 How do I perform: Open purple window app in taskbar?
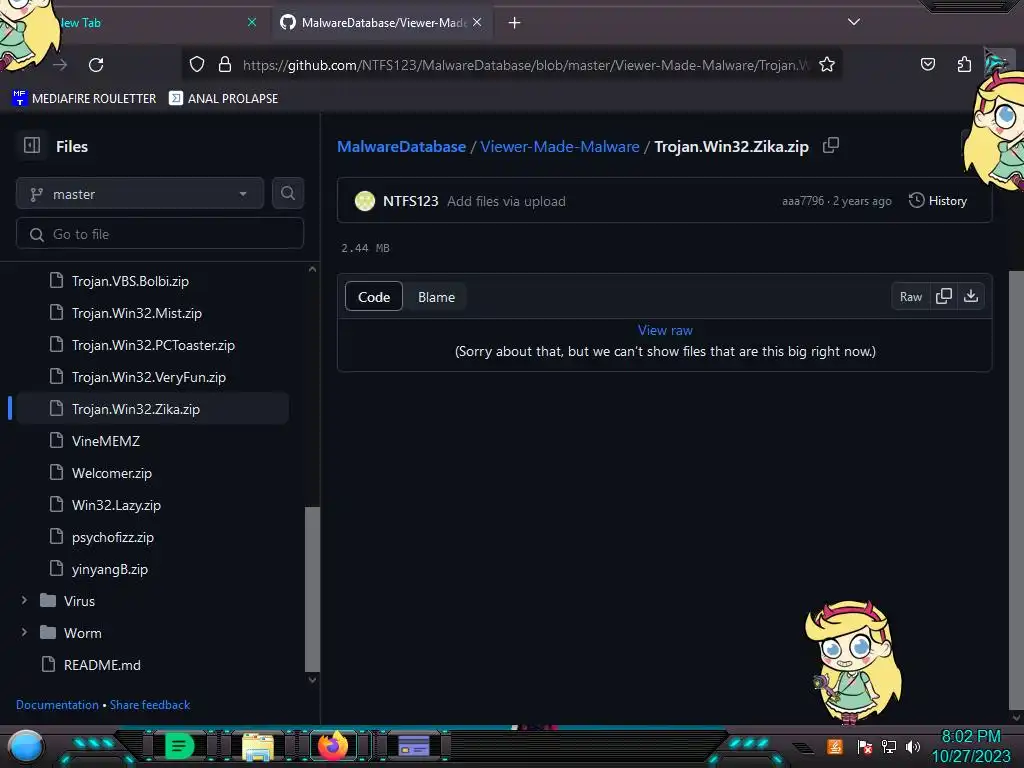[413, 746]
